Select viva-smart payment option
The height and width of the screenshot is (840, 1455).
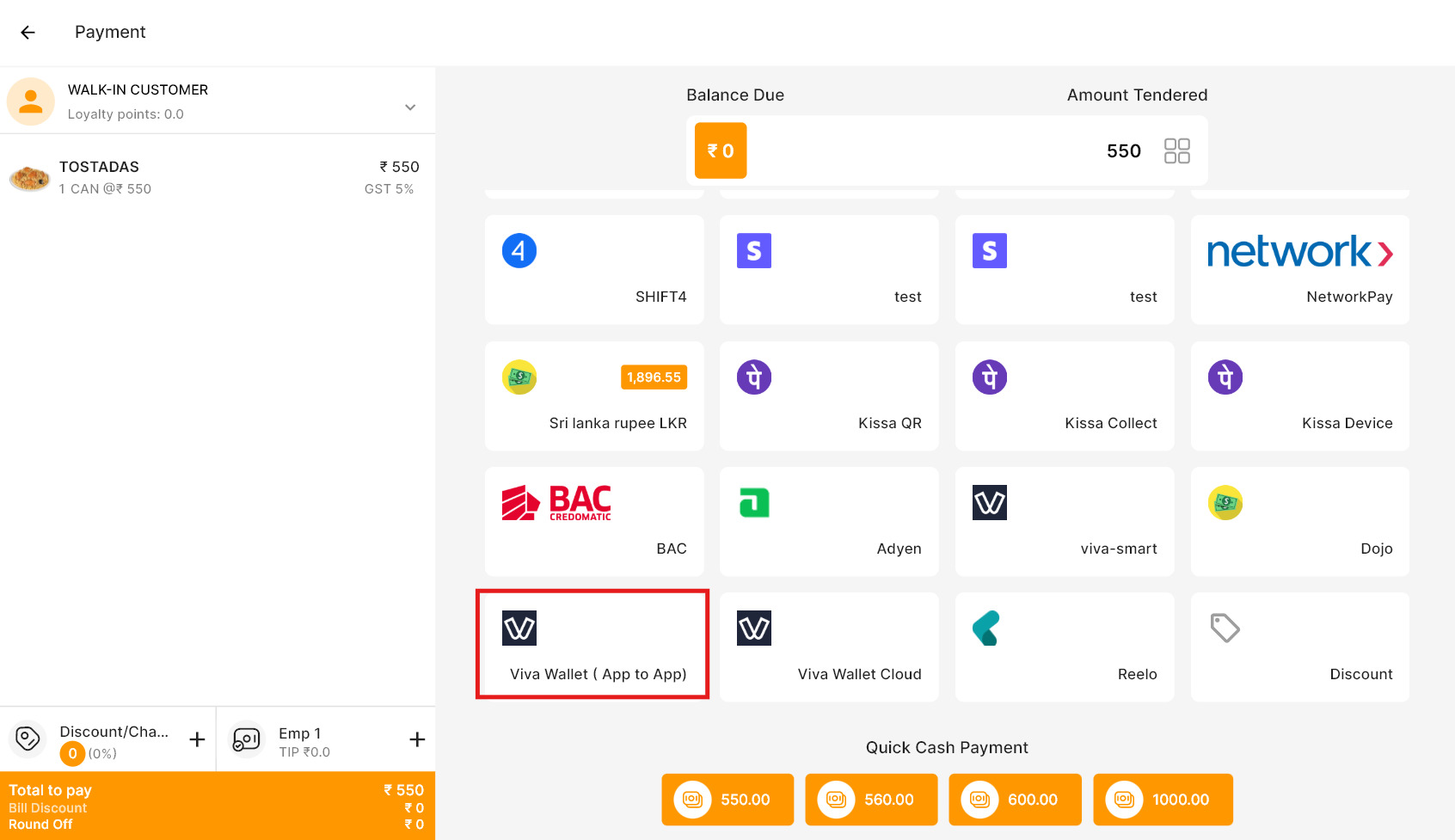click(x=1065, y=522)
